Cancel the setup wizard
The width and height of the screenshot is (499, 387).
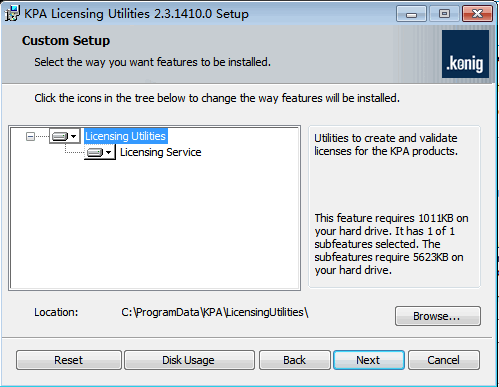tap(444, 360)
